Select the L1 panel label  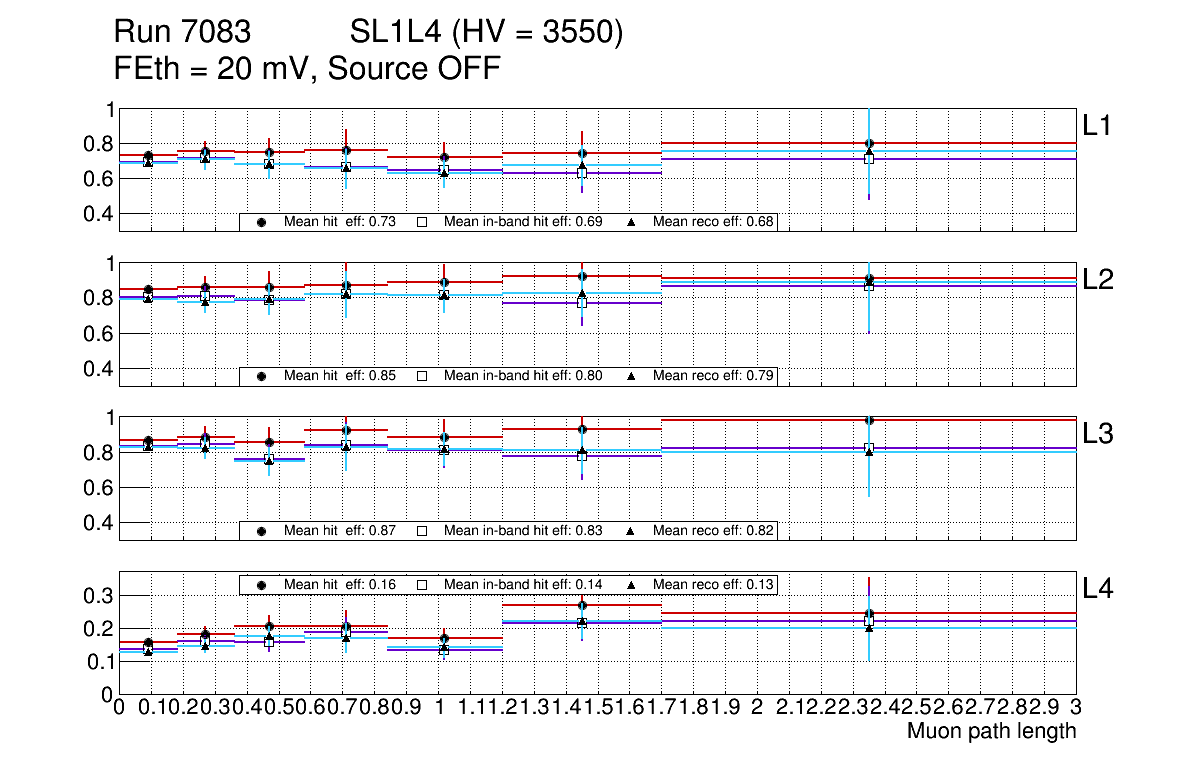coord(1097,125)
